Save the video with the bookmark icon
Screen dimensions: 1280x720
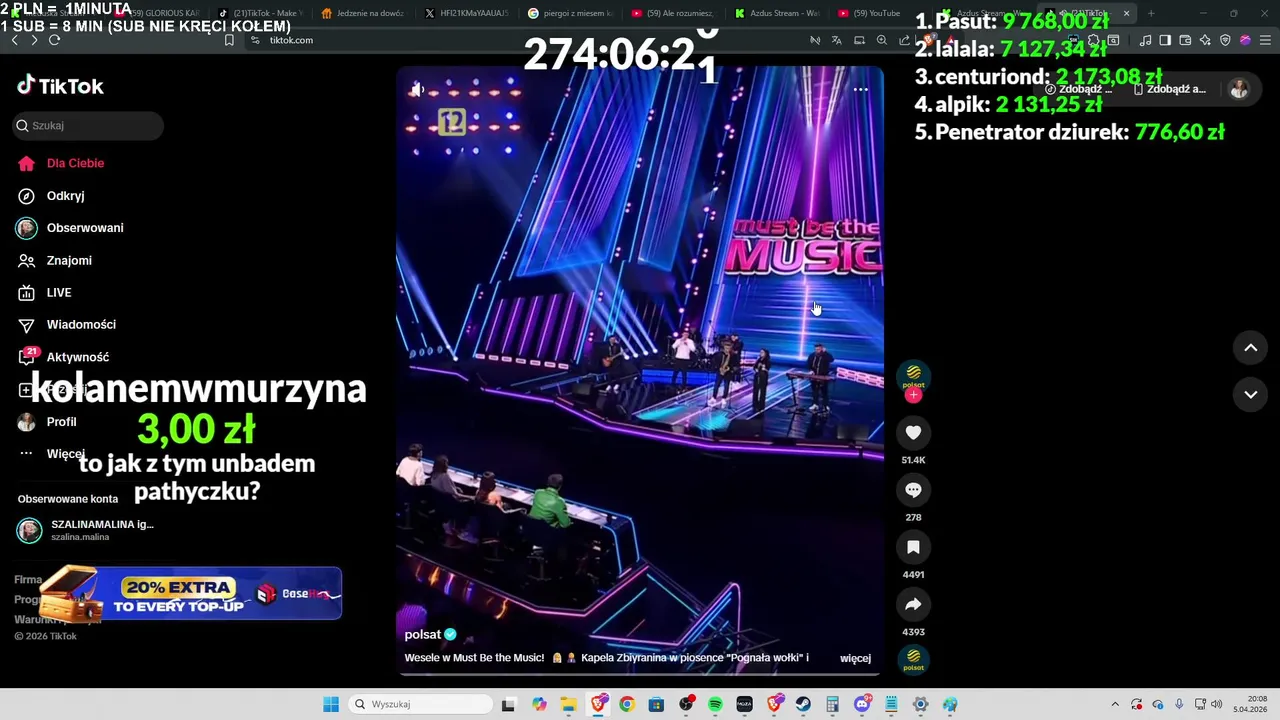click(x=913, y=547)
